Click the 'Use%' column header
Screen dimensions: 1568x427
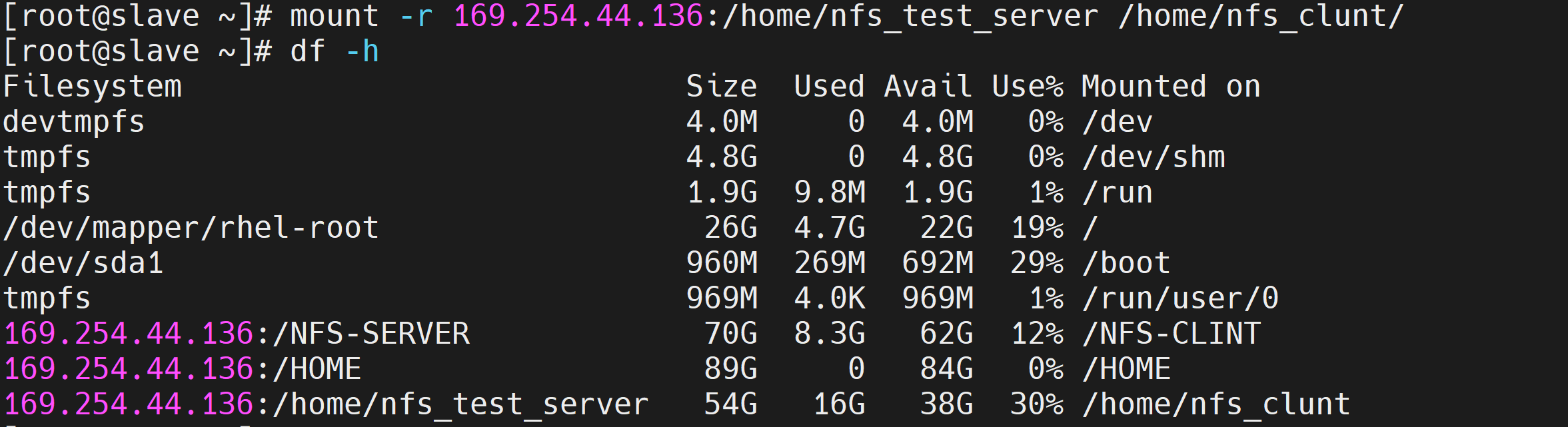pyautogui.click(x=1028, y=87)
